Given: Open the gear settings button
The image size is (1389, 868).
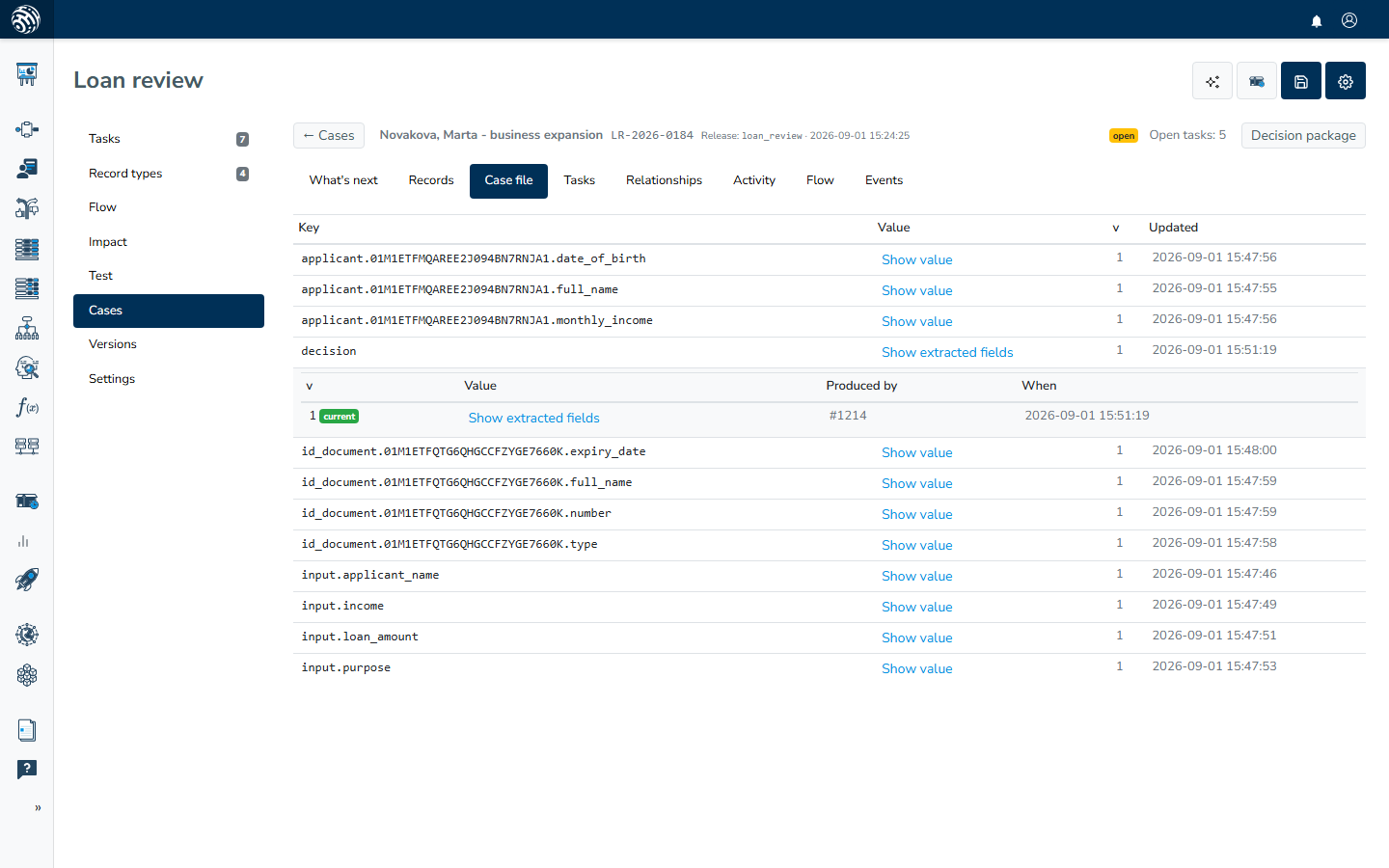Looking at the screenshot, I should (x=1346, y=81).
